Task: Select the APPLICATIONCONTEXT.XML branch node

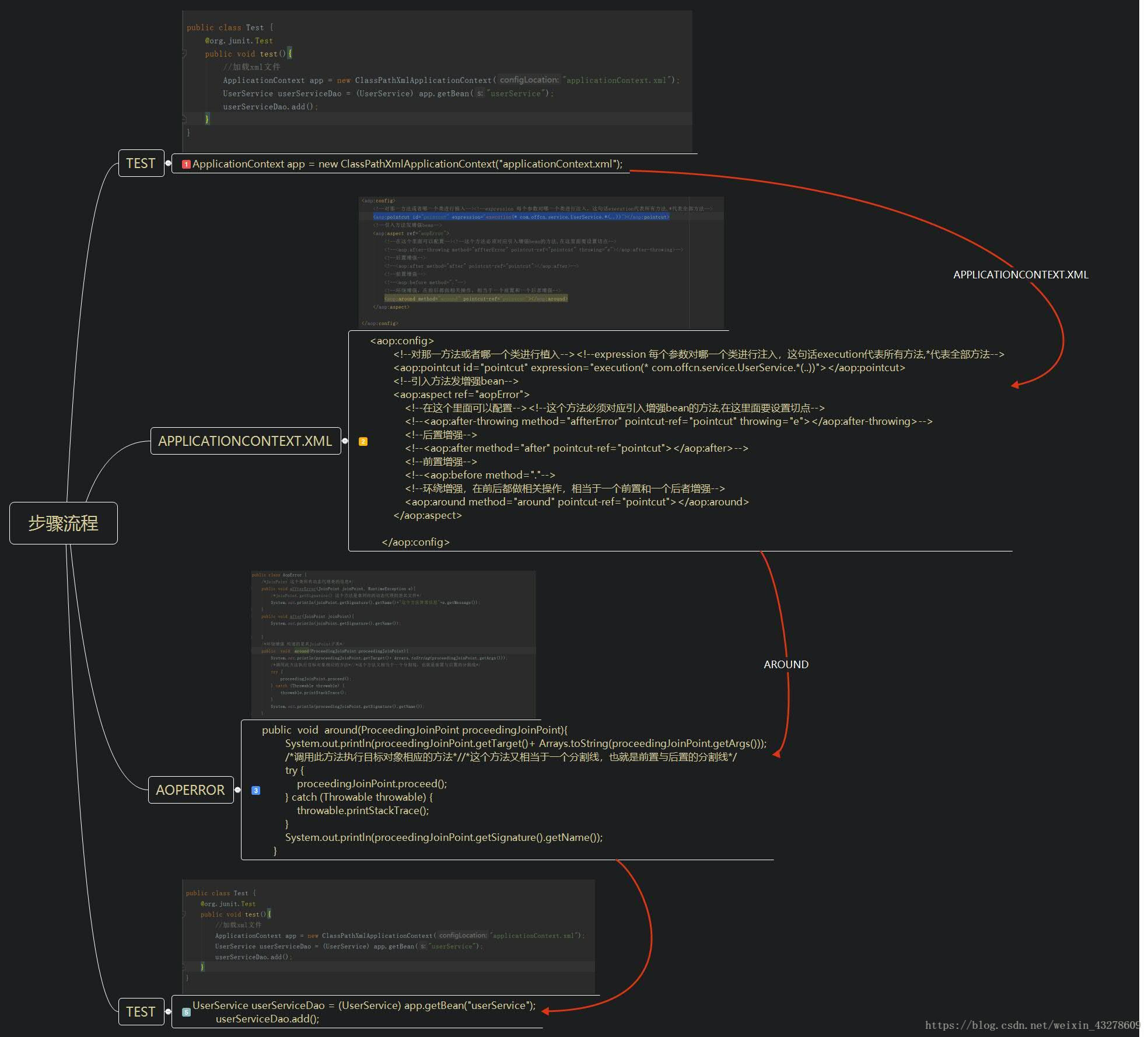Action: click(x=246, y=441)
